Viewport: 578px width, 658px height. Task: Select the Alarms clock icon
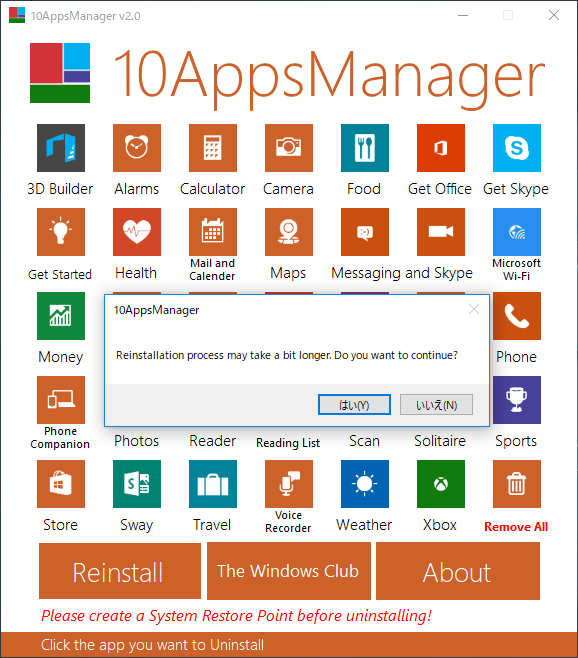(x=137, y=148)
